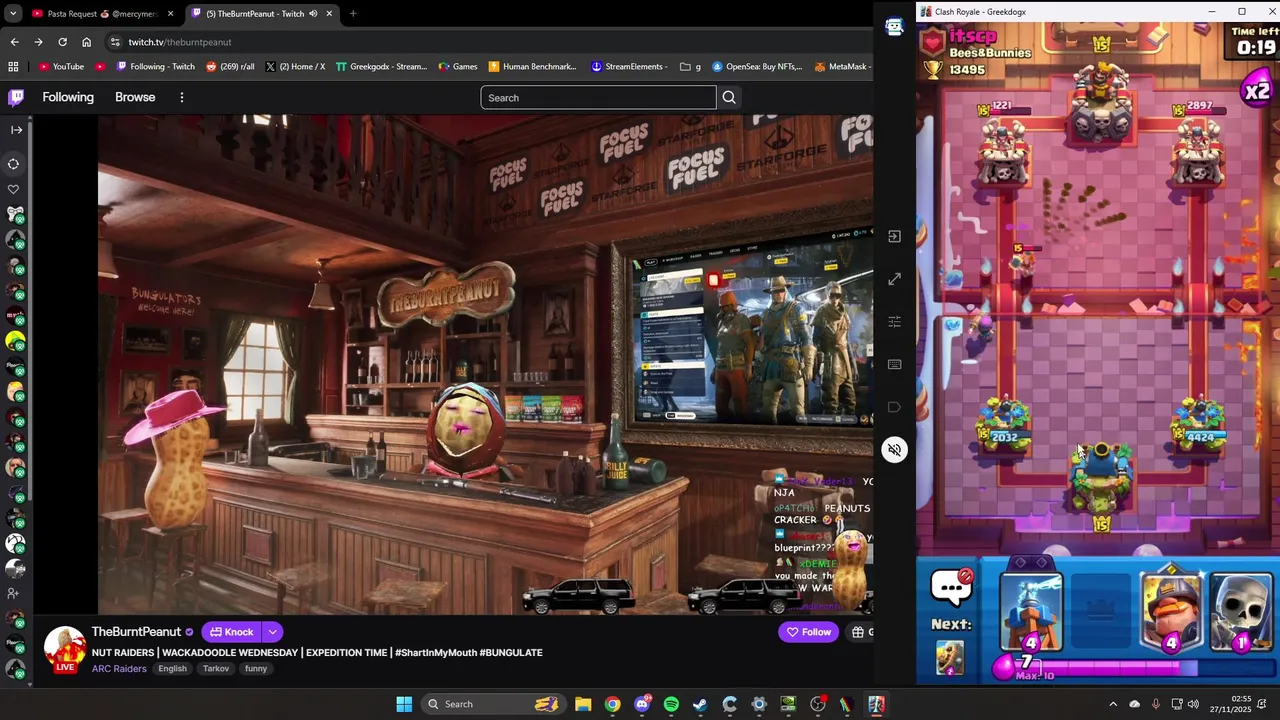1280x720 pixels.
Task: Select the 1-elixir skeletons card
Action: [x=1241, y=613]
